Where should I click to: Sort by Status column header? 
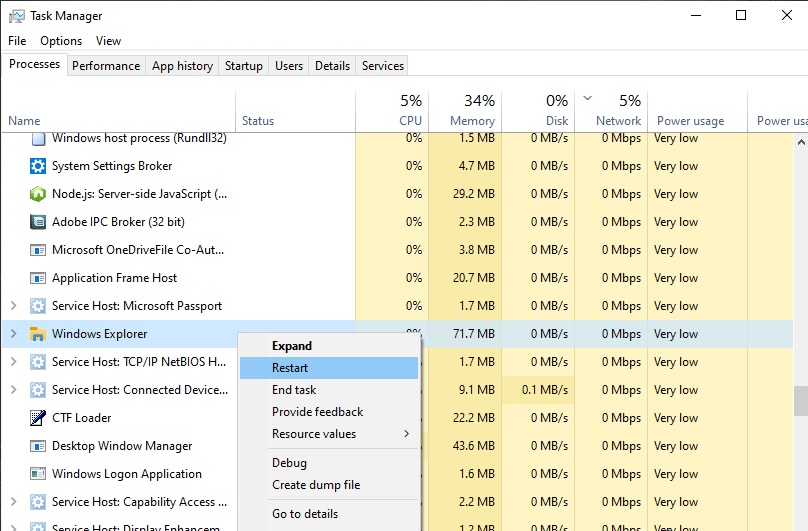pos(295,112)
